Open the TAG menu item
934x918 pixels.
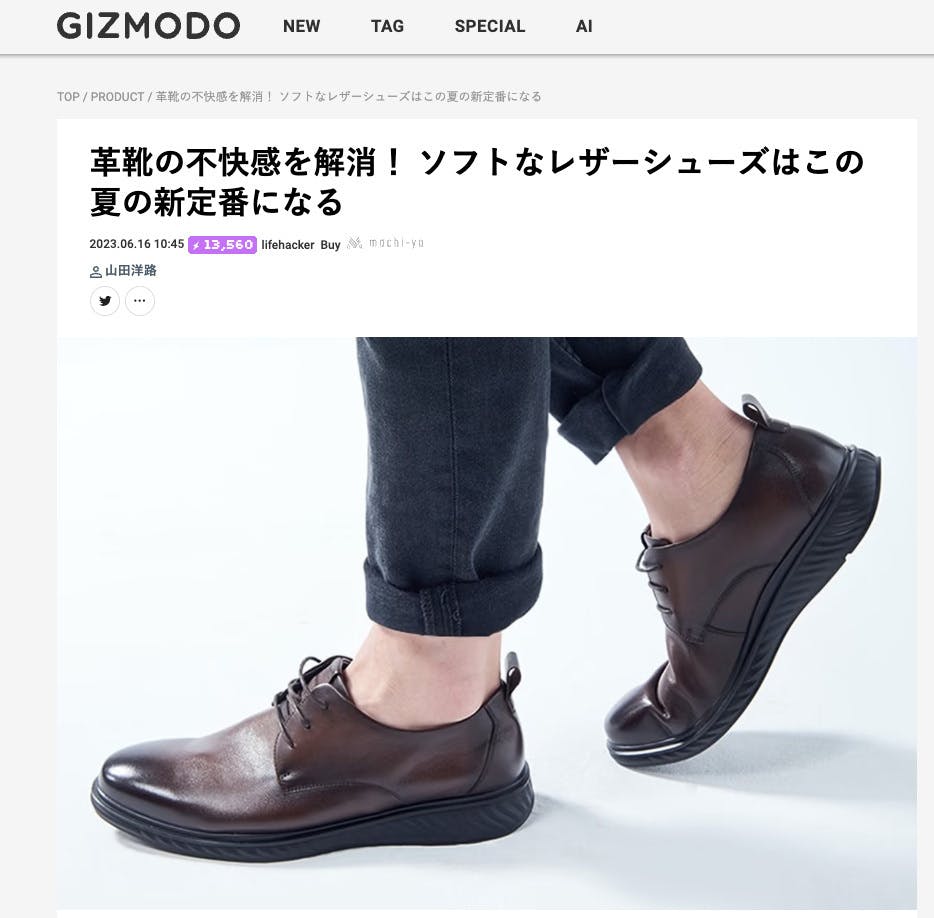pyautogui.click(x=387, y=26)
